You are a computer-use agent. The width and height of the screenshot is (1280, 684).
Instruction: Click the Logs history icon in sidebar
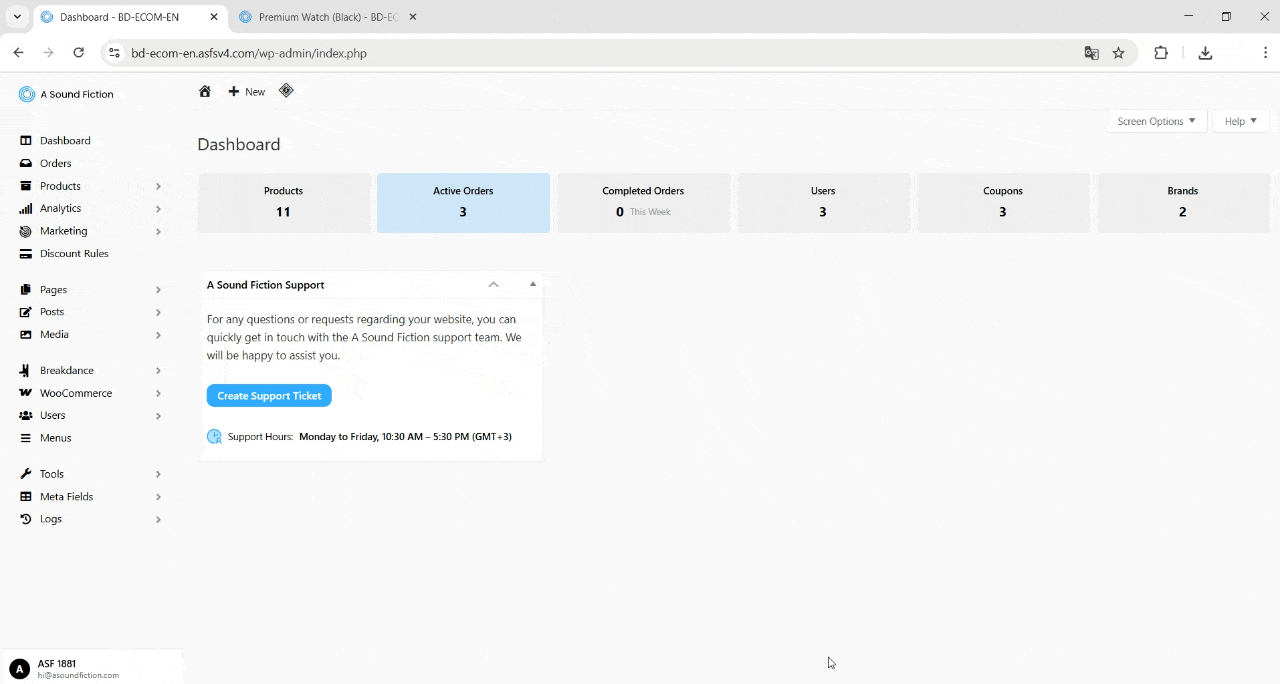coord(26,519)
